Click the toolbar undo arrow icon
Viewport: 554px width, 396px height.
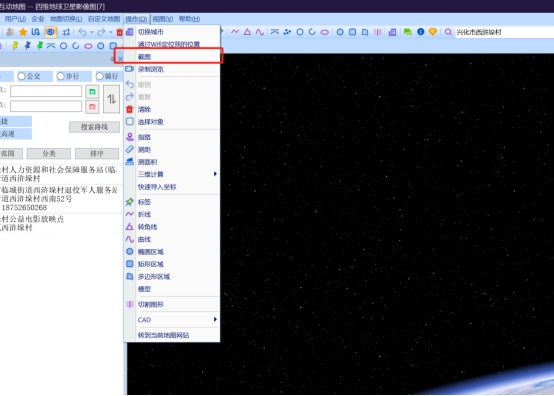[82, 32]
